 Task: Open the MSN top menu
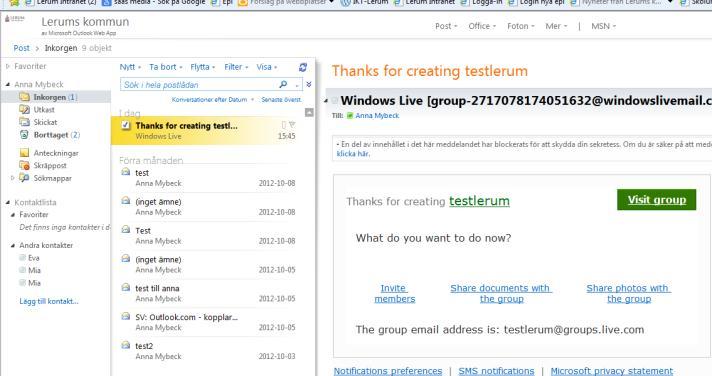pyautogui.click(x=603, y=26)
